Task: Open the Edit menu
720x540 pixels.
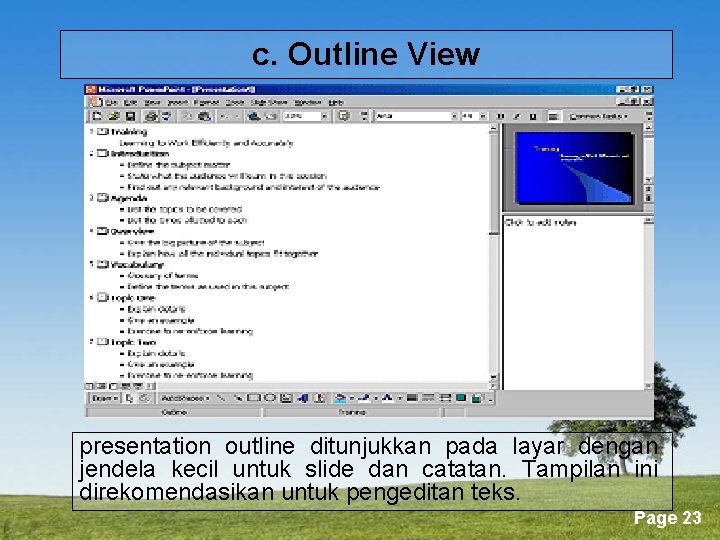Action: click(131, 102)
